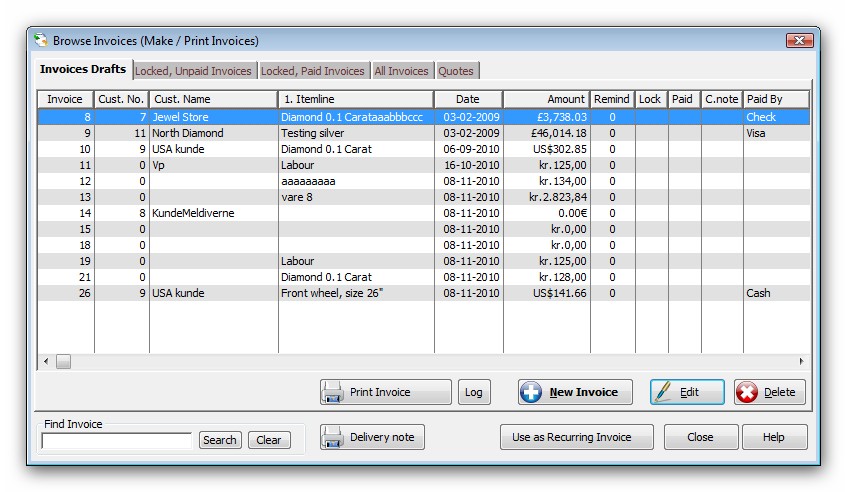Select the Cash paid-by cell
Image resolution: width=847 pixels, height=492 pixels.
(776, 293)
